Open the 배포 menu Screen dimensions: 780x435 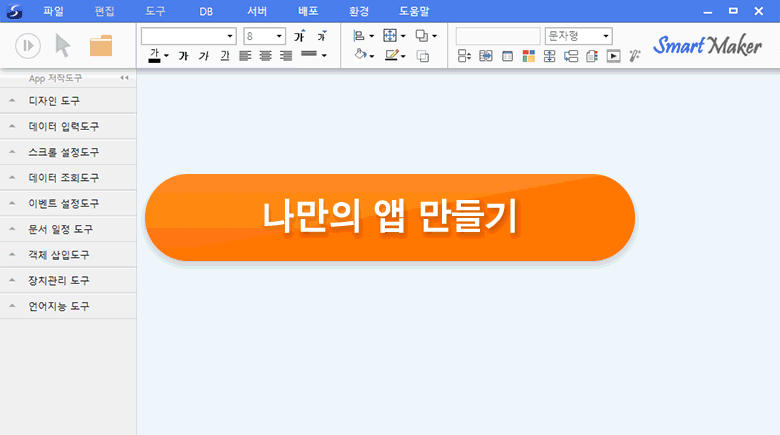308,11
